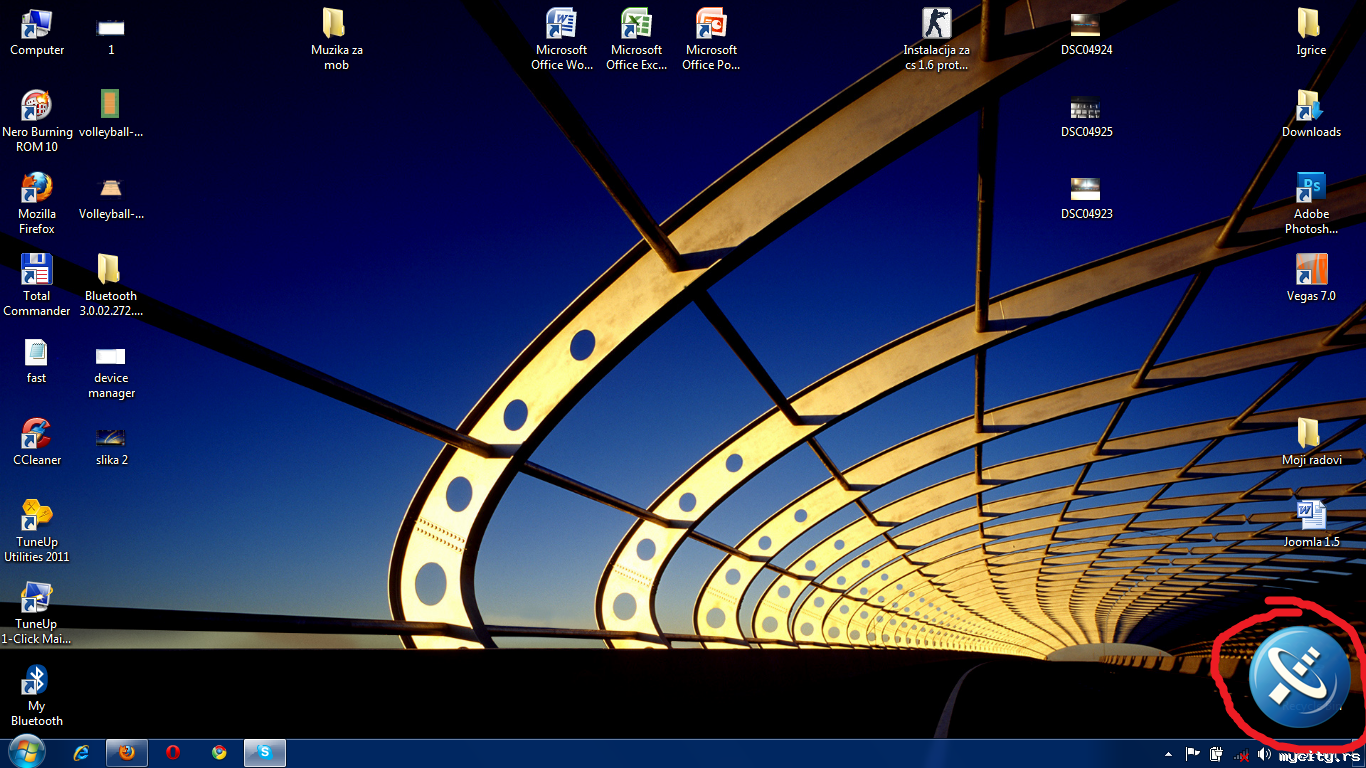Click the large blue satellite gadget icon
The height and width of the screenshot is (768, 1366).
click(x=1299, y=677)
